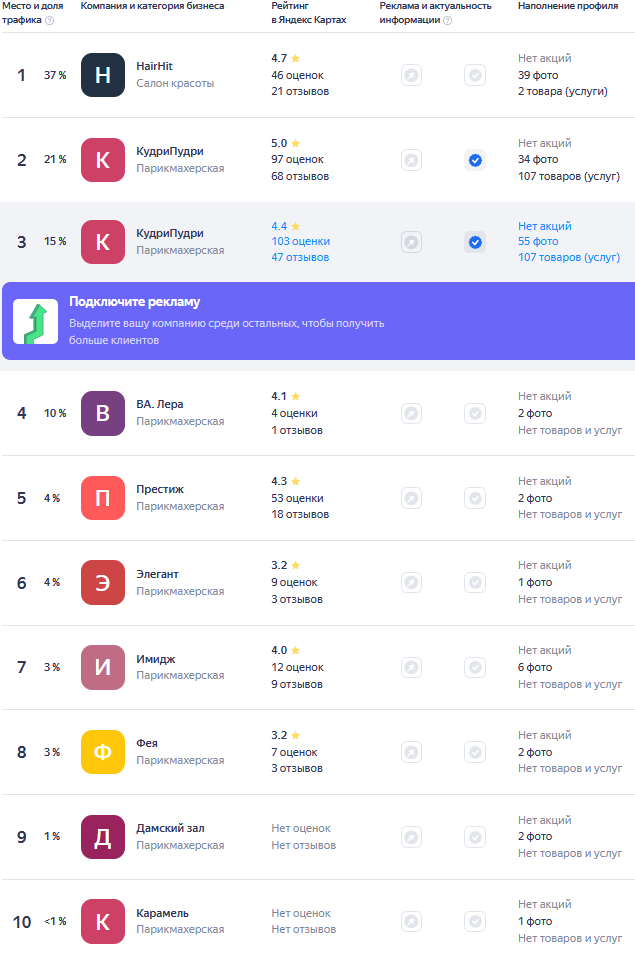Click the gray verification checkmark in Дамский зал row
Image resolution: width=635 pixels, height=960 pixels.
(475, 837)
